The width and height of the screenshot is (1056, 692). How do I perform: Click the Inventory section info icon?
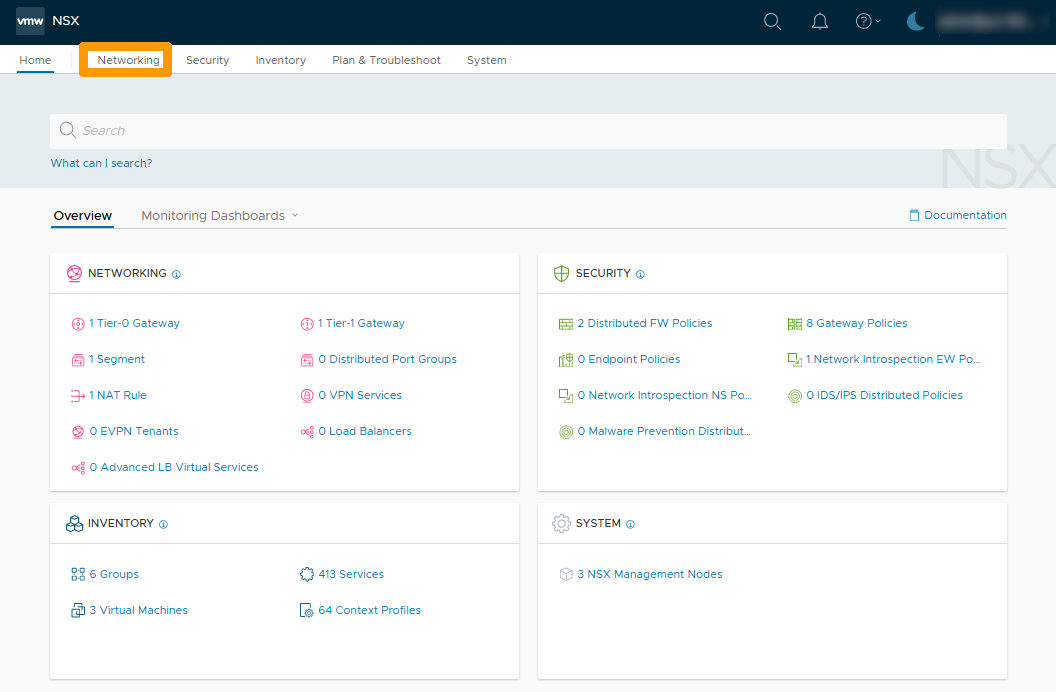click(164, 524)
